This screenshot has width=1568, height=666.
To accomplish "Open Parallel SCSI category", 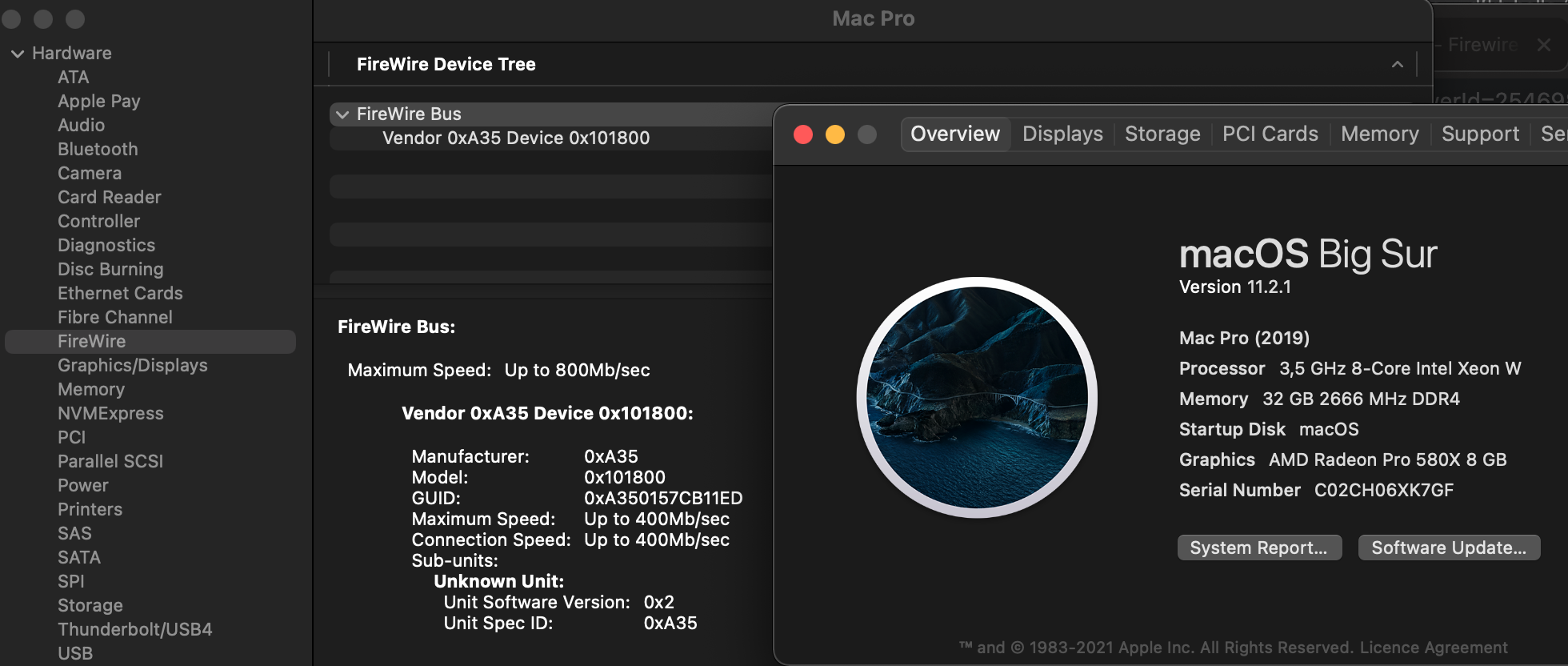I will click(x=110, y=462).
